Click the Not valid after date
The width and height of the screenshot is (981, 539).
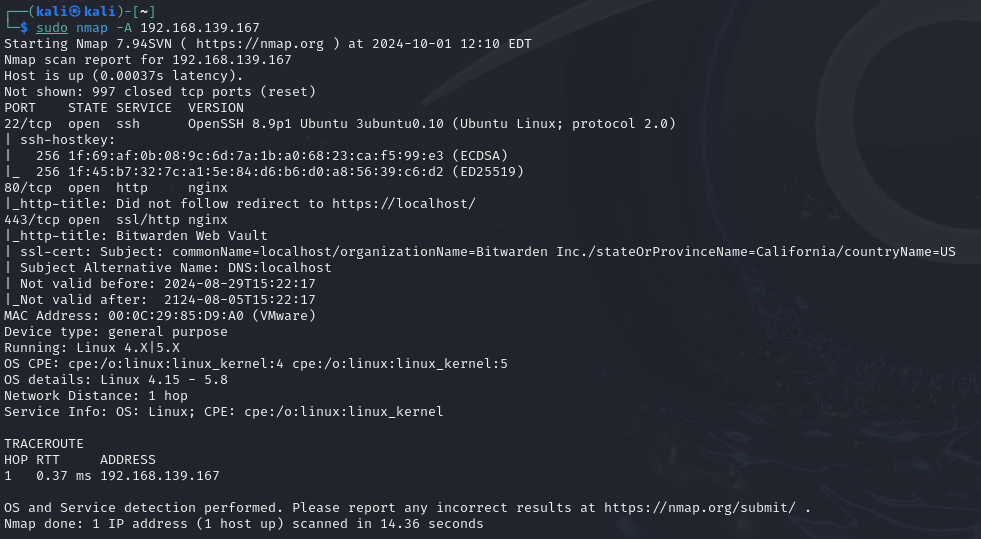coord(240,300)
